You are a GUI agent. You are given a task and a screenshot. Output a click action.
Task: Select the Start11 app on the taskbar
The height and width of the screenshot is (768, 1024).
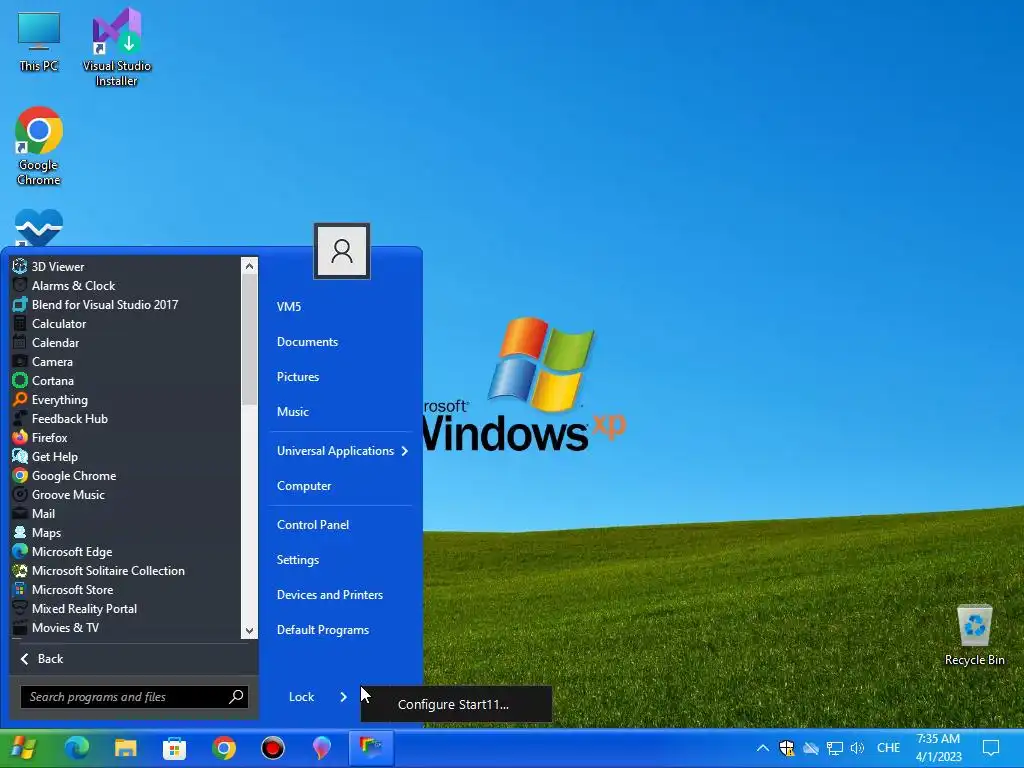(370, 748)
